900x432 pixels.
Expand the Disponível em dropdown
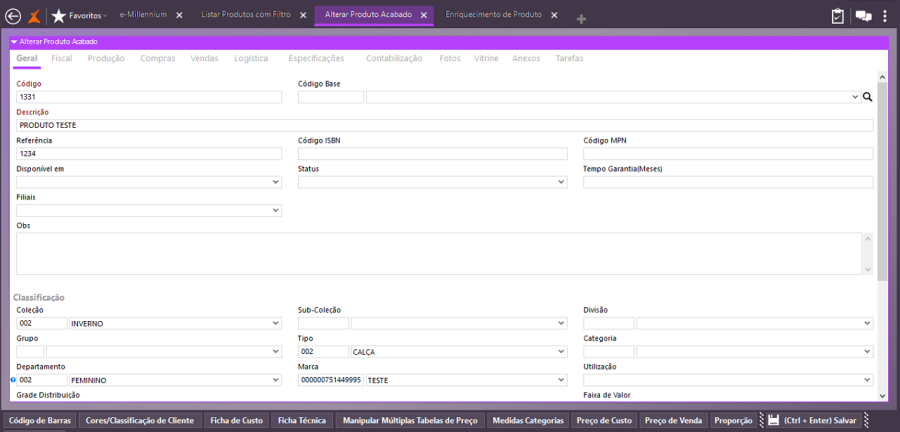pyautogui.click(x=277, y=182)
